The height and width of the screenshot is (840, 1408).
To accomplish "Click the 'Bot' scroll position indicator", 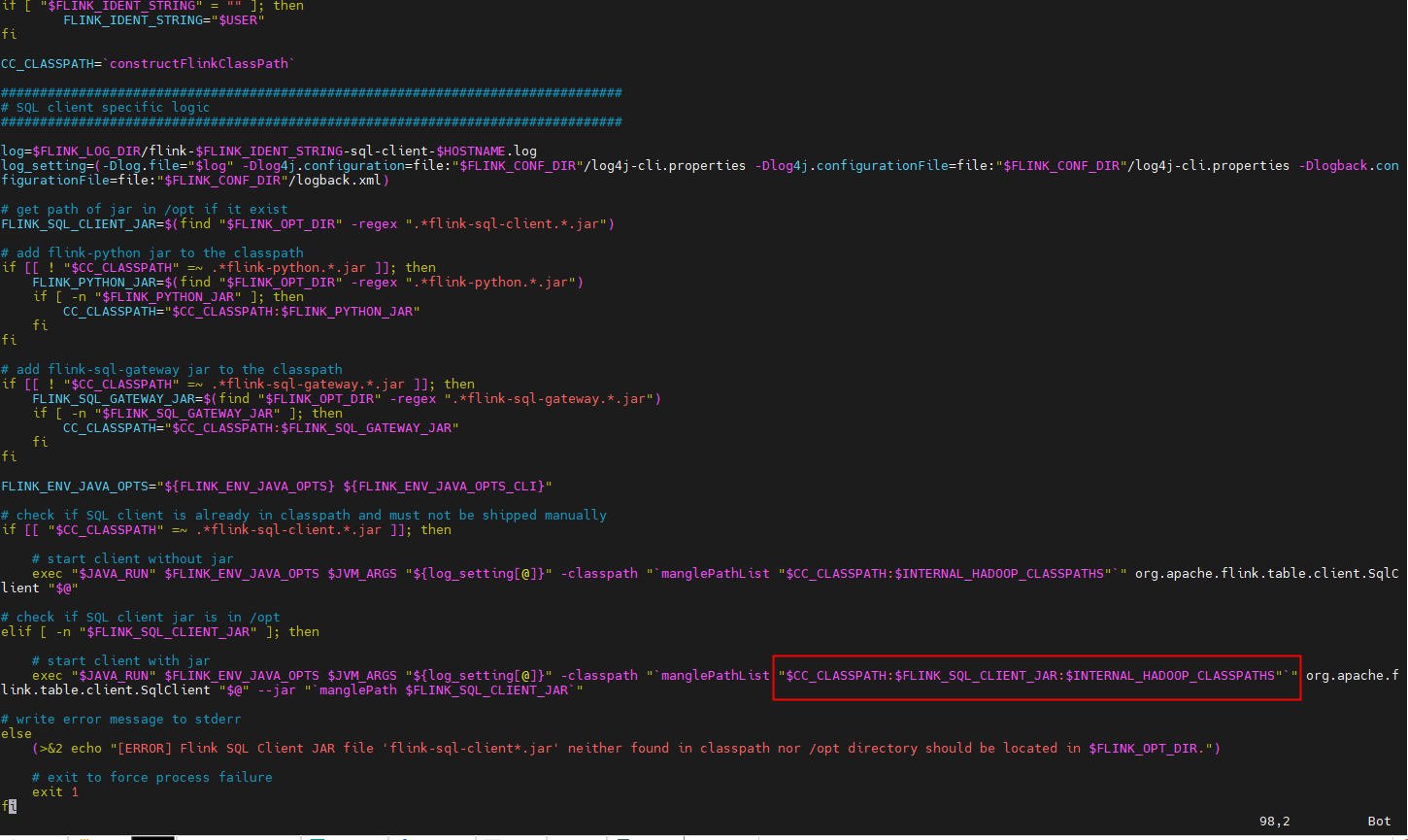I will pyautogui.click(x=1379, y=821).
